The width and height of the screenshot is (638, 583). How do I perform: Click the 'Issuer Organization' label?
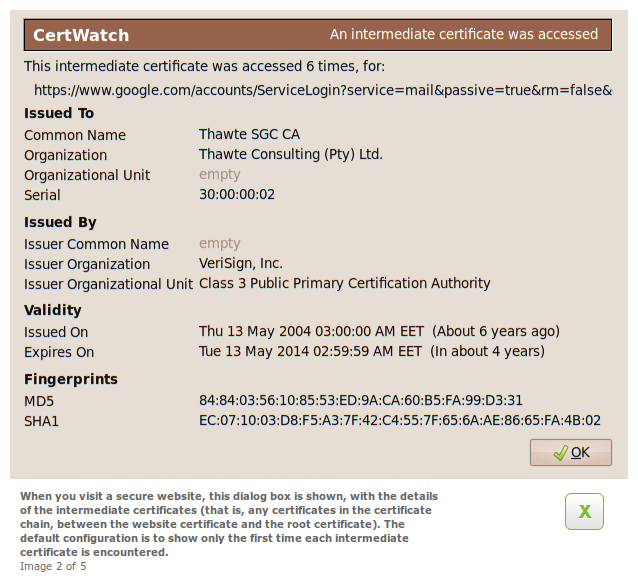[87, 264]
